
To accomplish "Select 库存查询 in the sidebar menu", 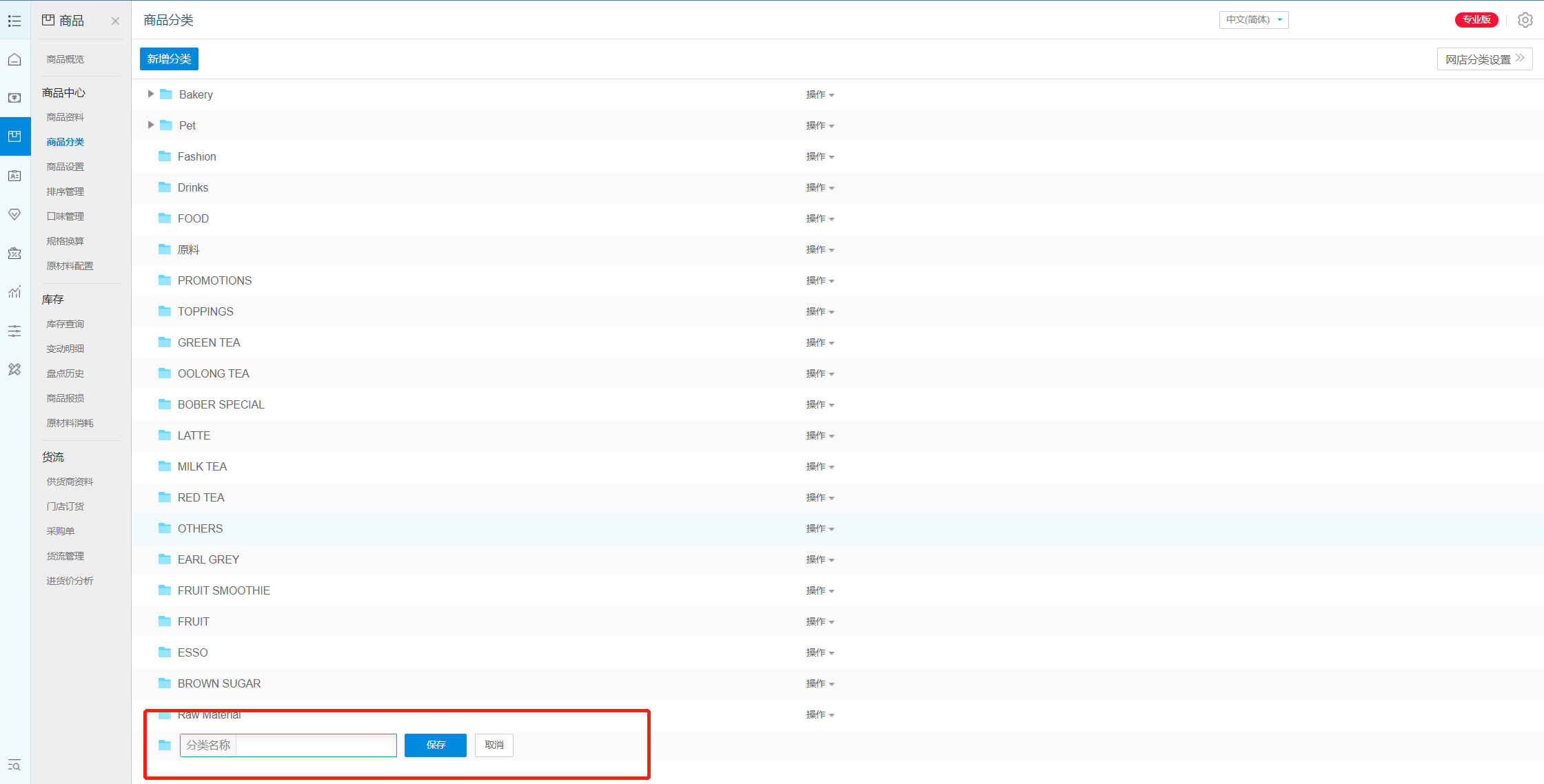I will tap(65, 324).
